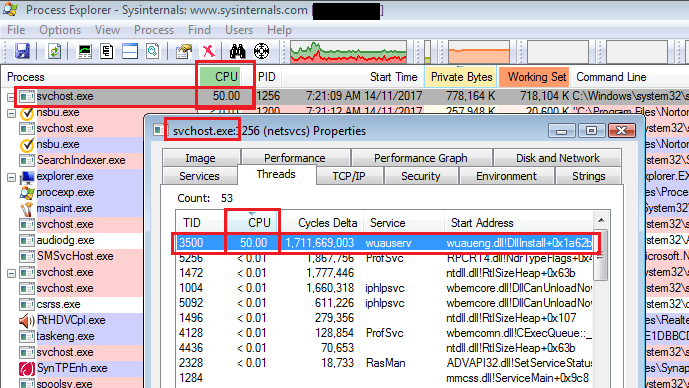Open the Options menu

click(60, 30)
